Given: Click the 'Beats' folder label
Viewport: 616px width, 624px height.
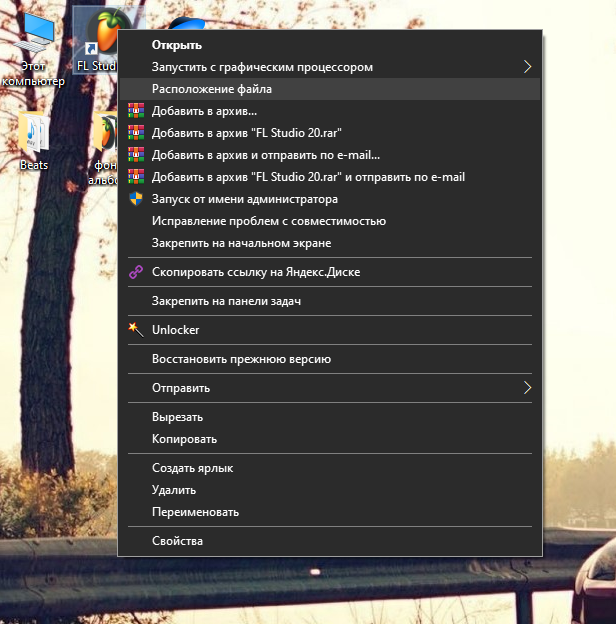Looking at the screenshot, I should click(34, 165).
